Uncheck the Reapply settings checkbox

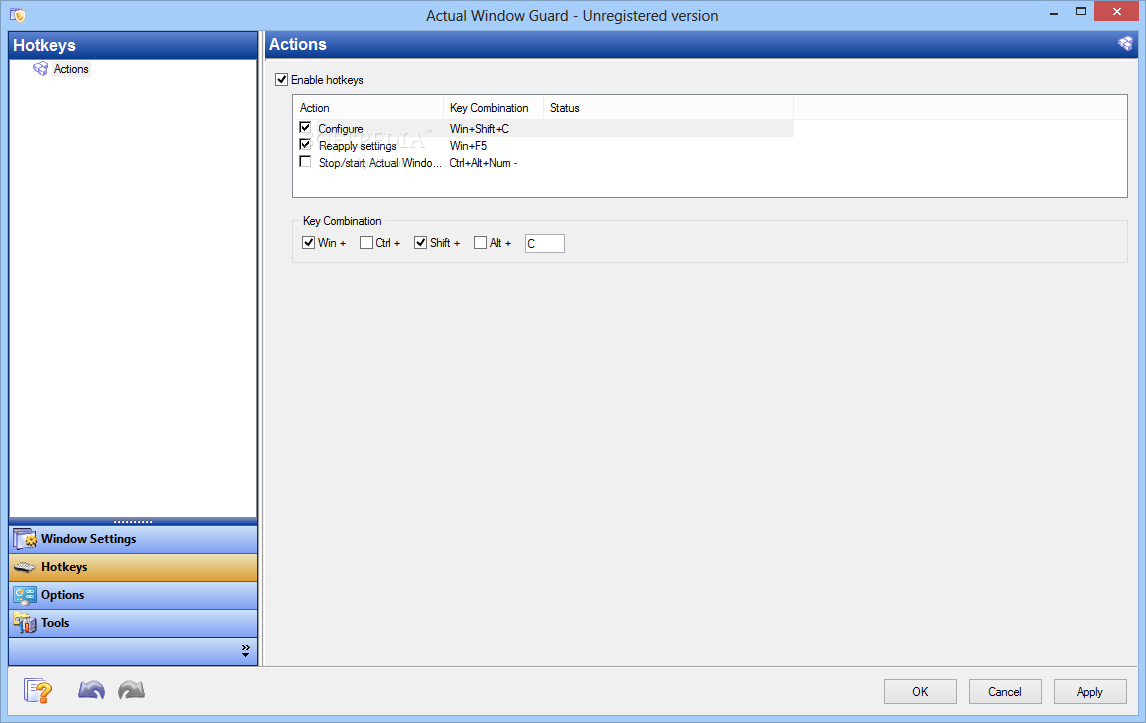point(306,145)
